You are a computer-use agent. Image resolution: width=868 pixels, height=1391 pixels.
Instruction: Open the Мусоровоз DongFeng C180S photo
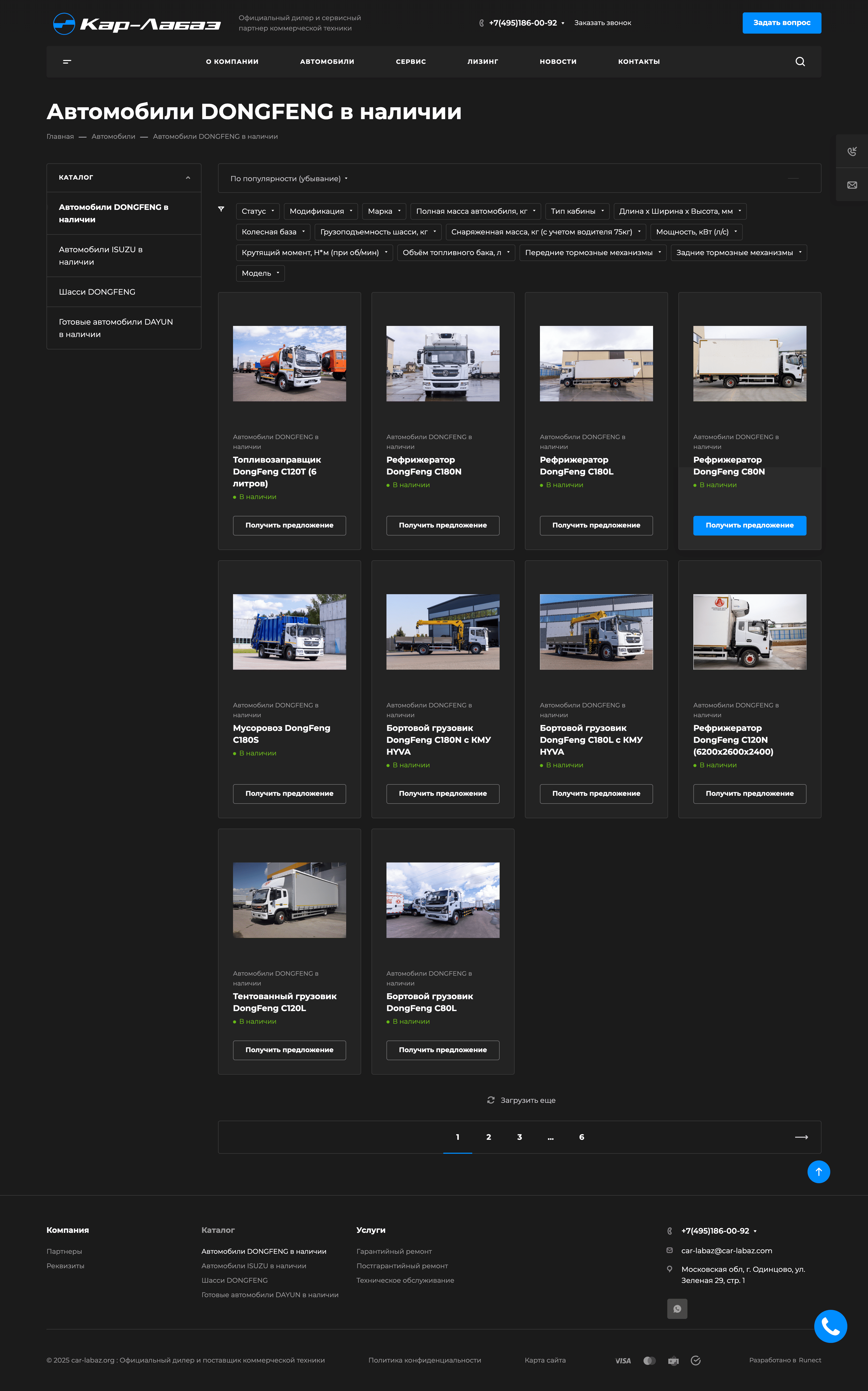(x=289, y=632)
